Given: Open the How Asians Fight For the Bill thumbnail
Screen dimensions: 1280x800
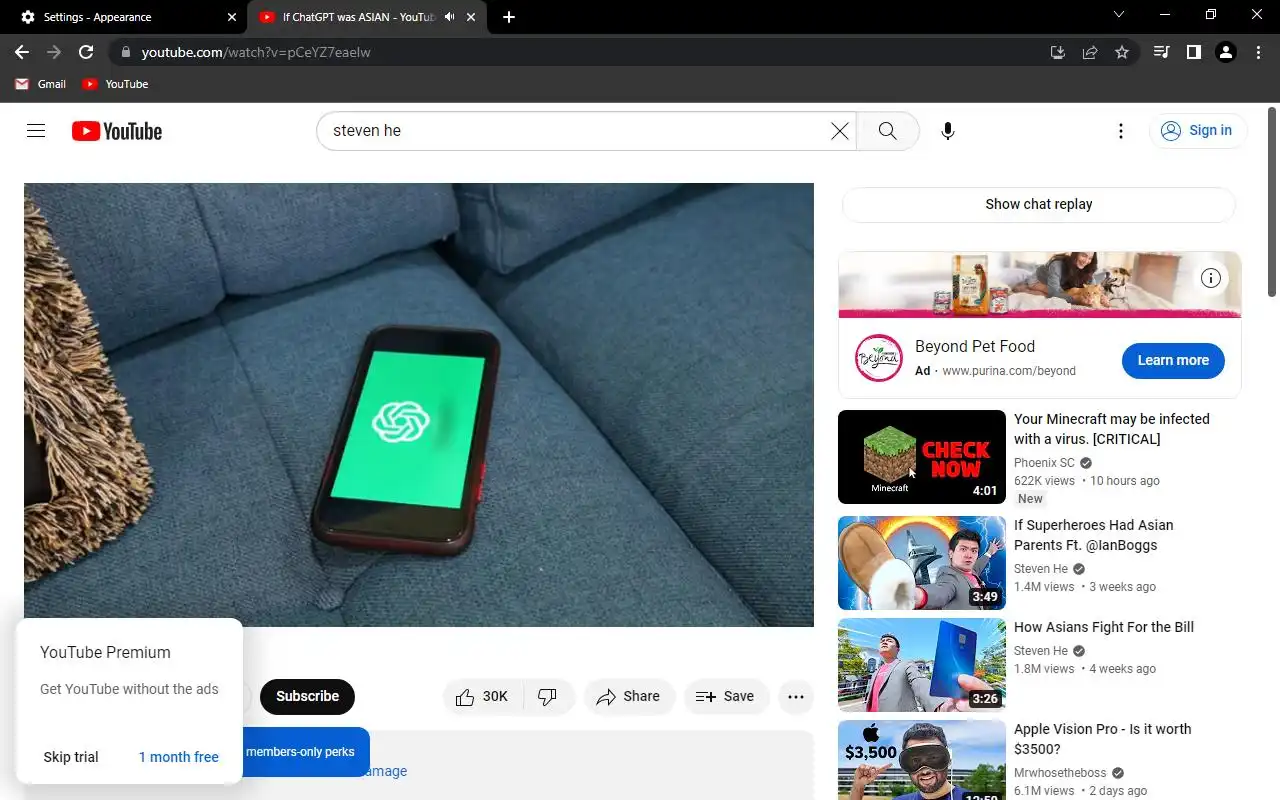Looking at the screenshot, I should (922, 665).
